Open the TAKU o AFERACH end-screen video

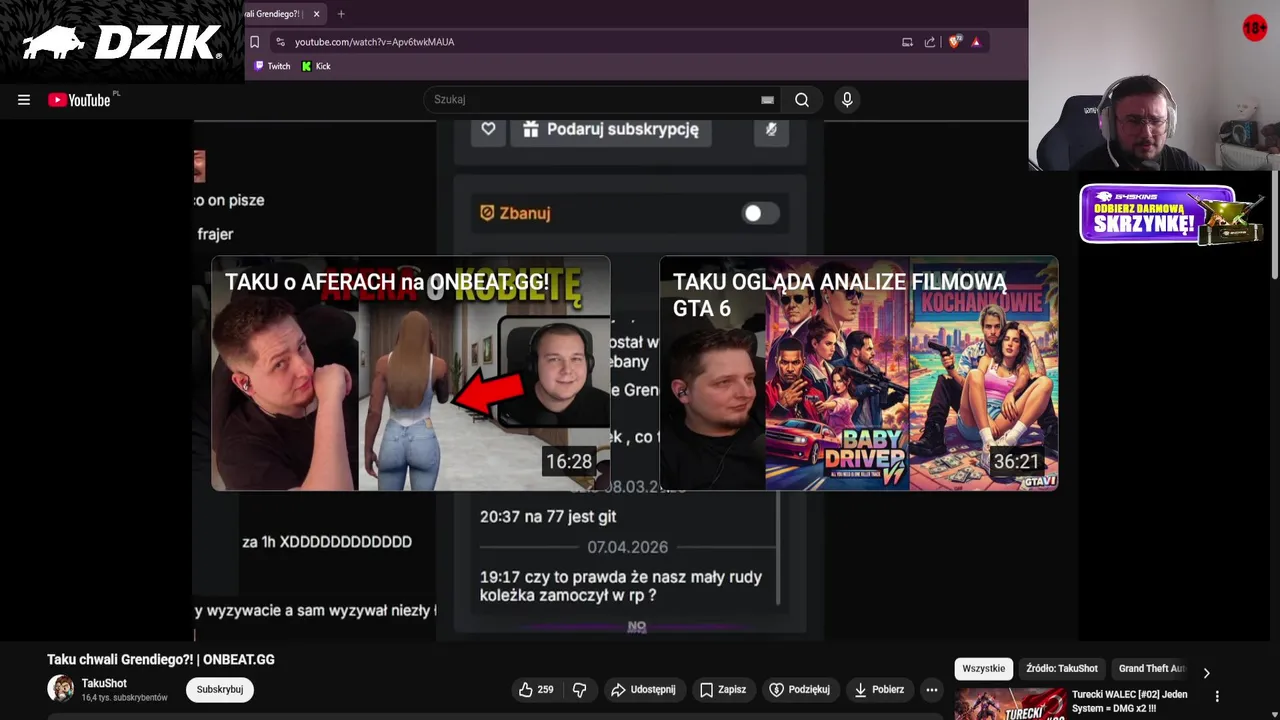point(410,373)
